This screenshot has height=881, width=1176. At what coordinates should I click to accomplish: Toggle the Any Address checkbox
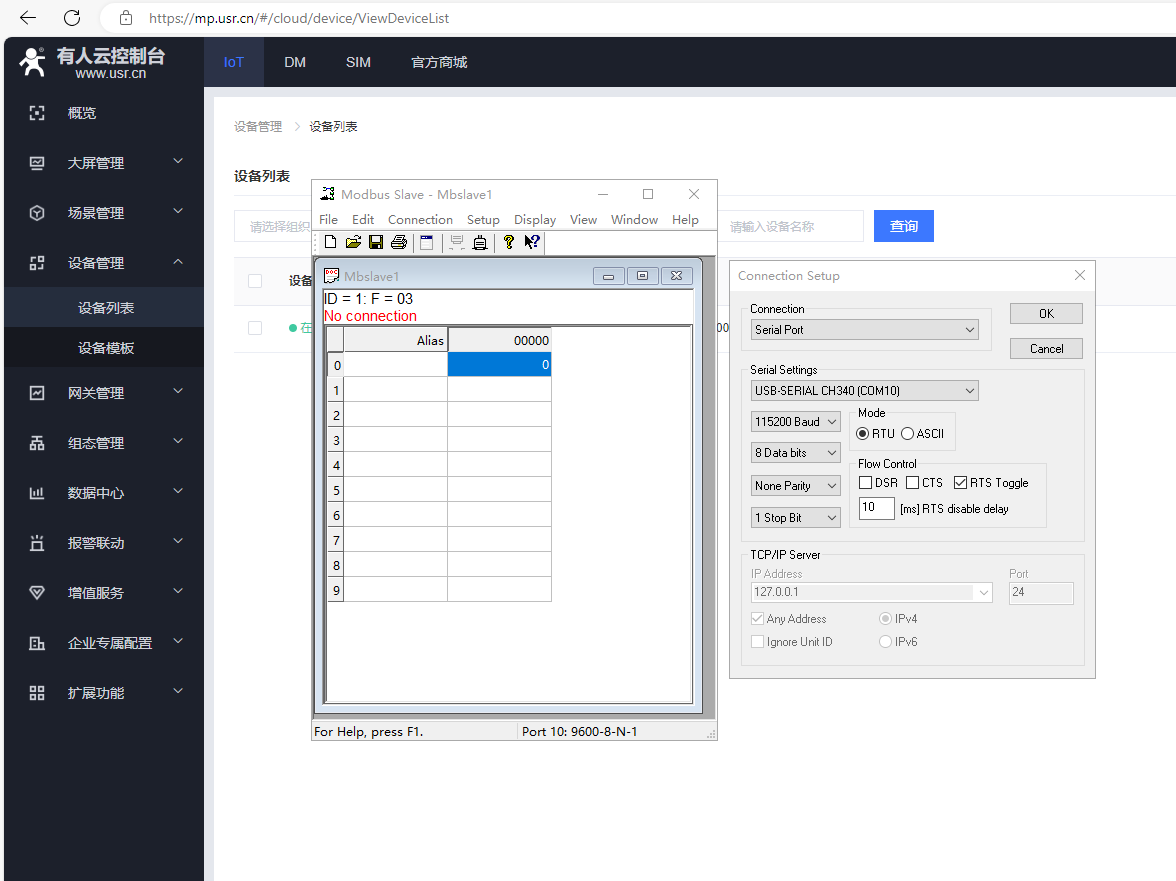pos(758,619)
